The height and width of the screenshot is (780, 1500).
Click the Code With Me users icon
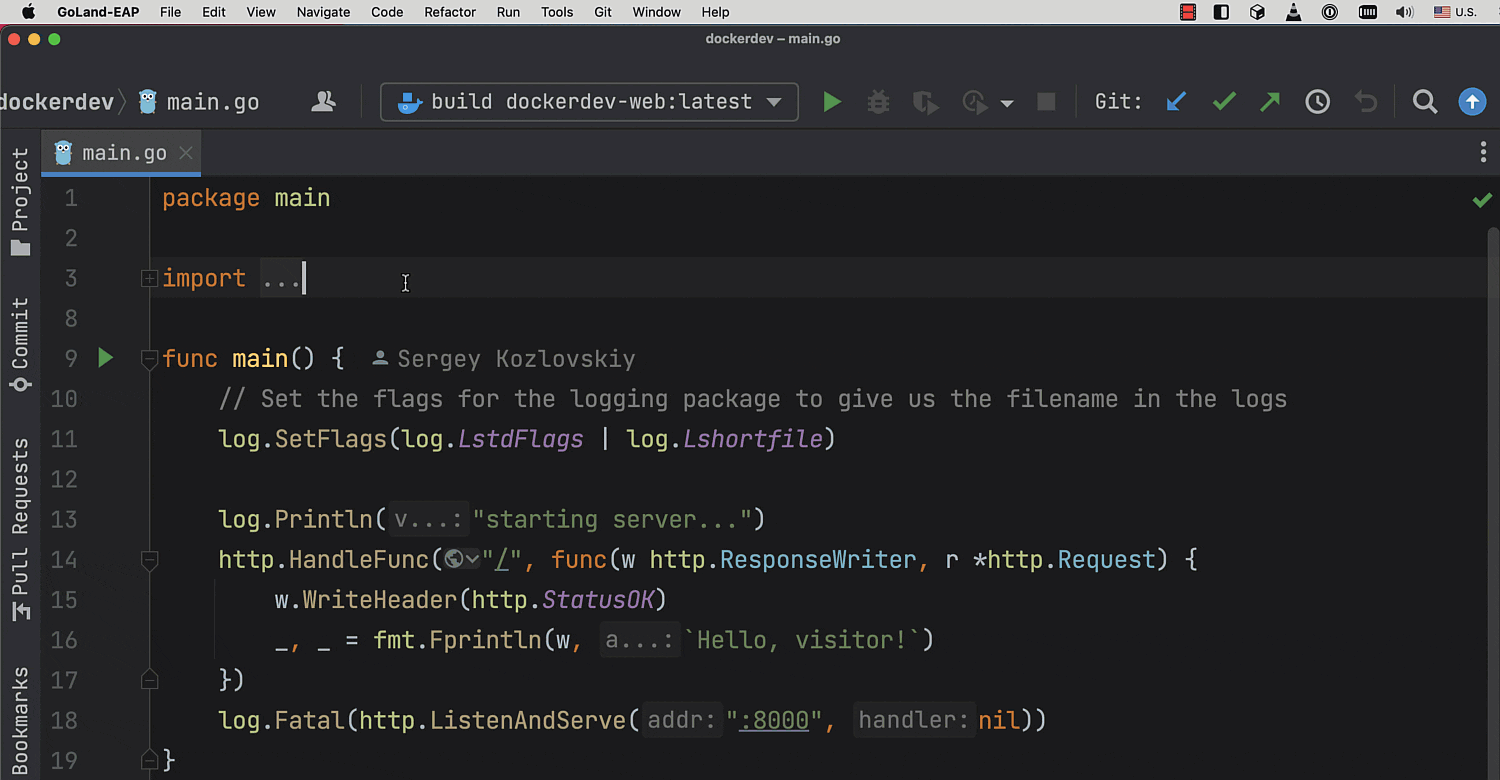(x=323, y=102)
